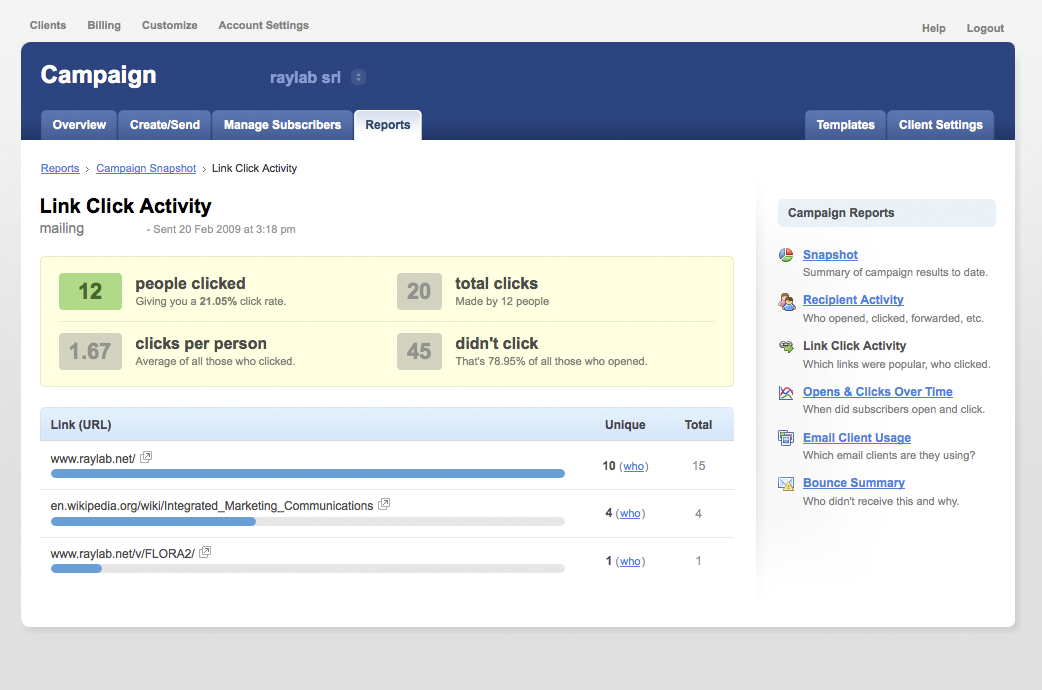Screen dimensions: 1042x690
Task: Follow the Campaign Snapshot breadcrumb link
Action: (146, 168)
